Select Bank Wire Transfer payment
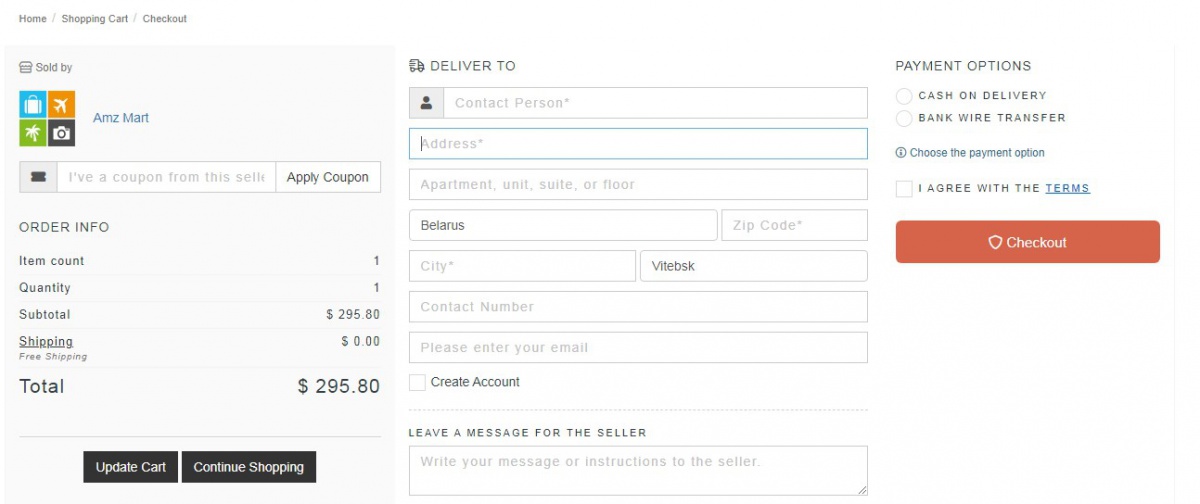The image size is (1200, 504). pyautogui.click(x=904, y=118)
